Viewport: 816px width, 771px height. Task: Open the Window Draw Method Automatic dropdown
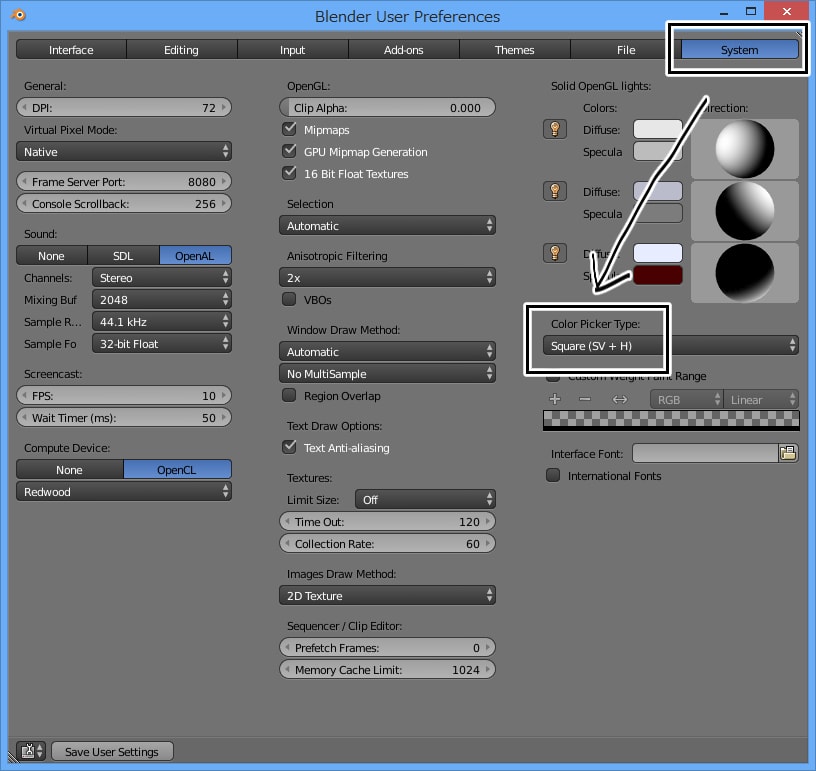point(387,351)
